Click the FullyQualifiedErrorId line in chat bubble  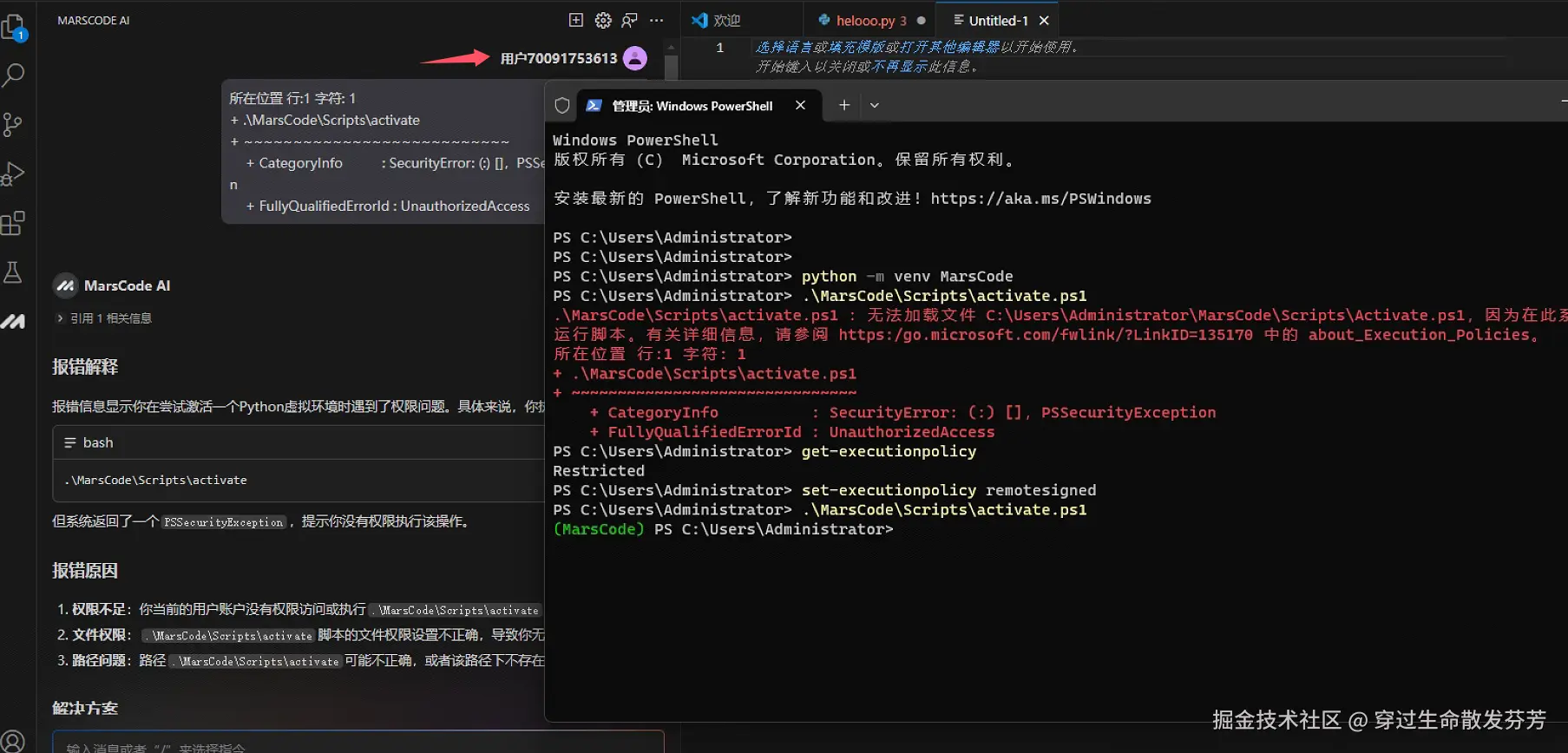click(x=388, y=206)
